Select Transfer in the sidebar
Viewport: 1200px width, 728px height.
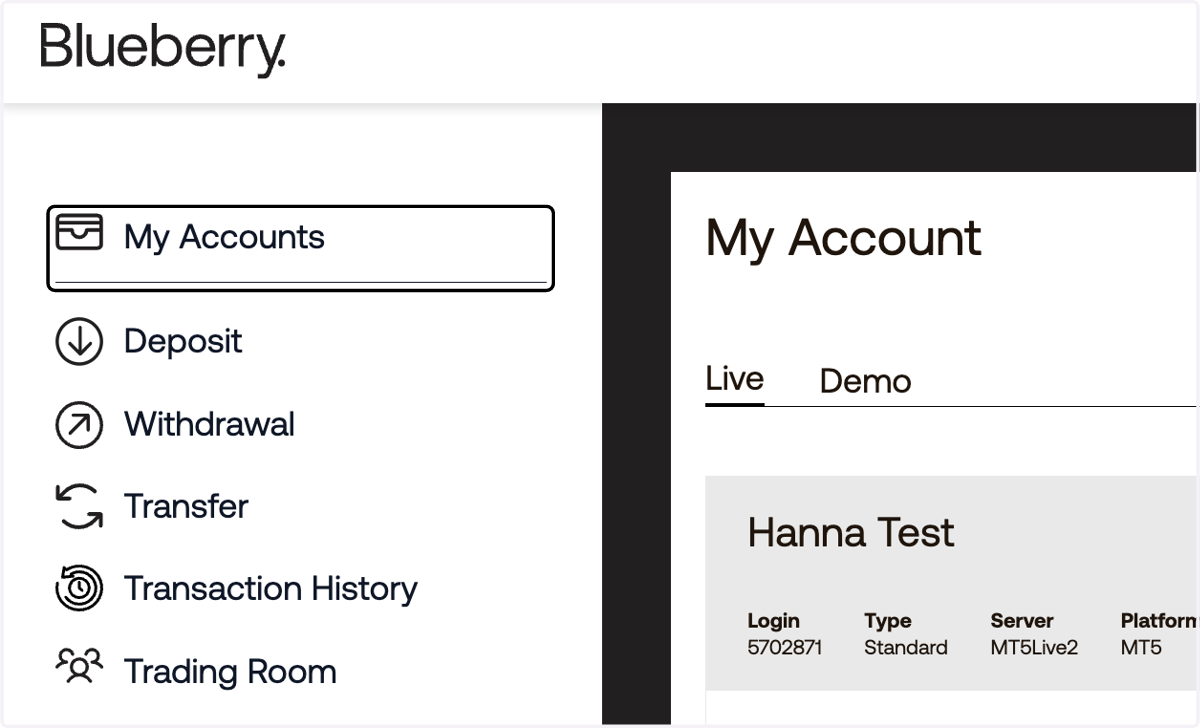coord(186,507)
